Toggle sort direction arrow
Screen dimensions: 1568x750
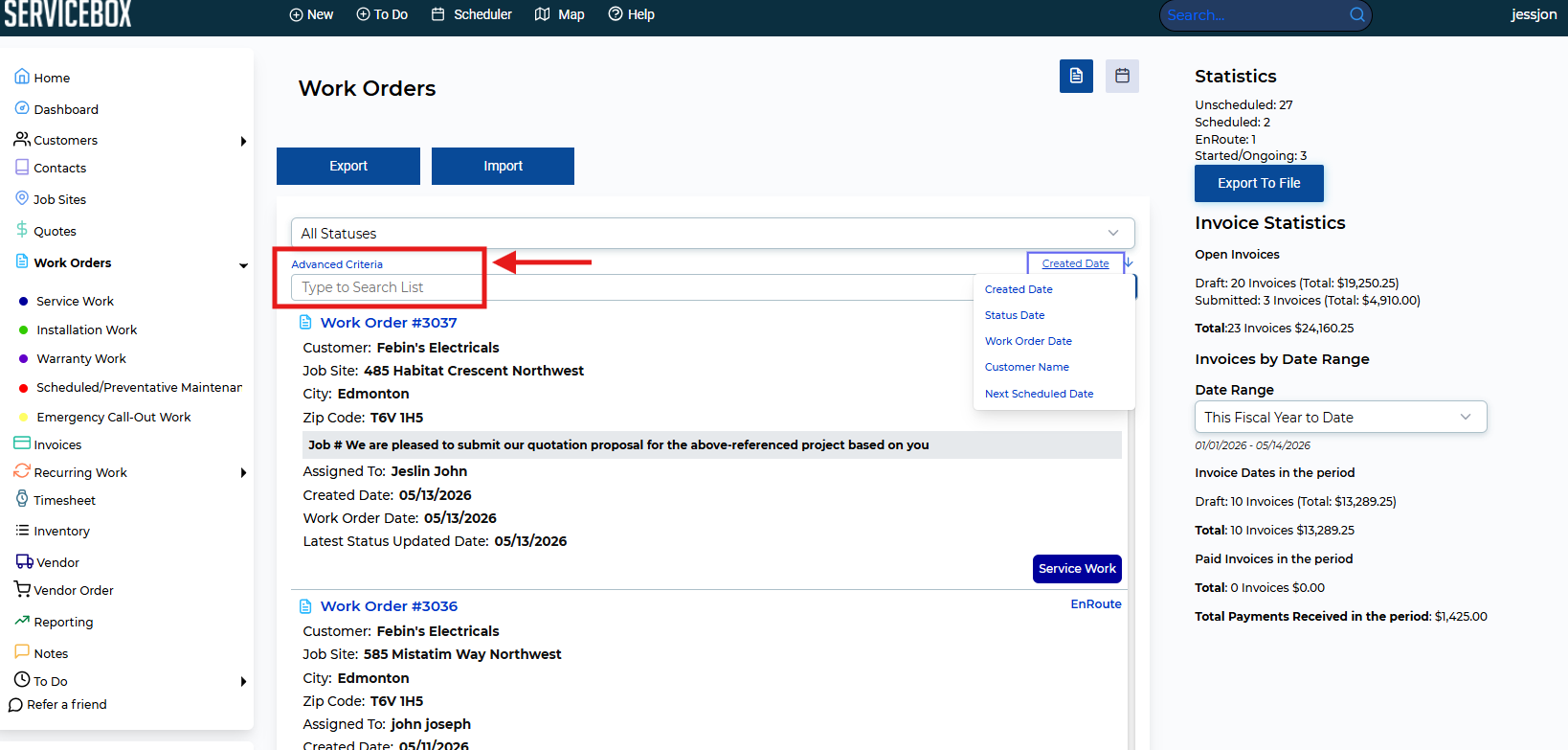(1129, 262)
